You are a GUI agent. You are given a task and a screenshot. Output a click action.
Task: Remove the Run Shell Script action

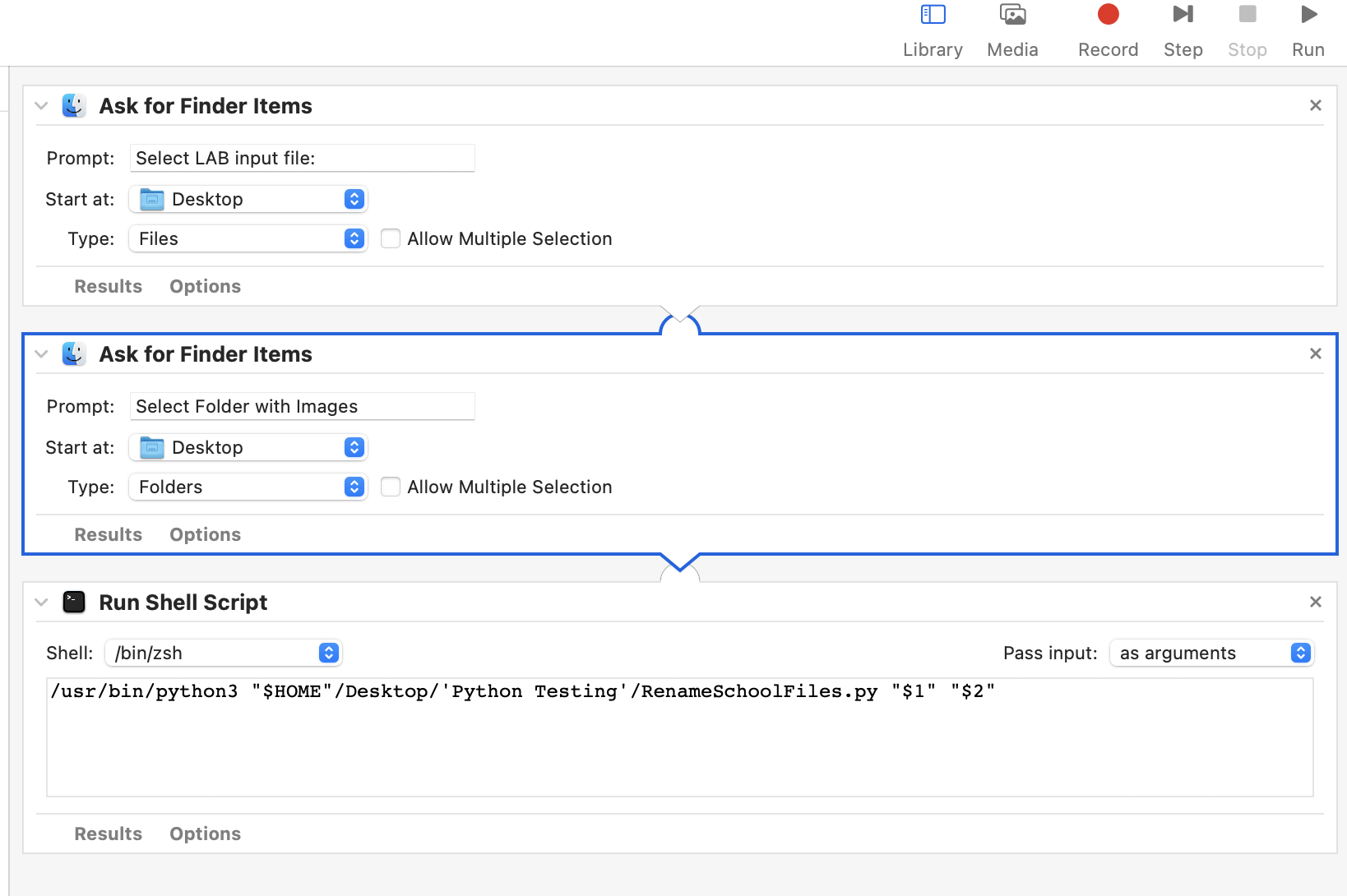tap(1316, 602)
